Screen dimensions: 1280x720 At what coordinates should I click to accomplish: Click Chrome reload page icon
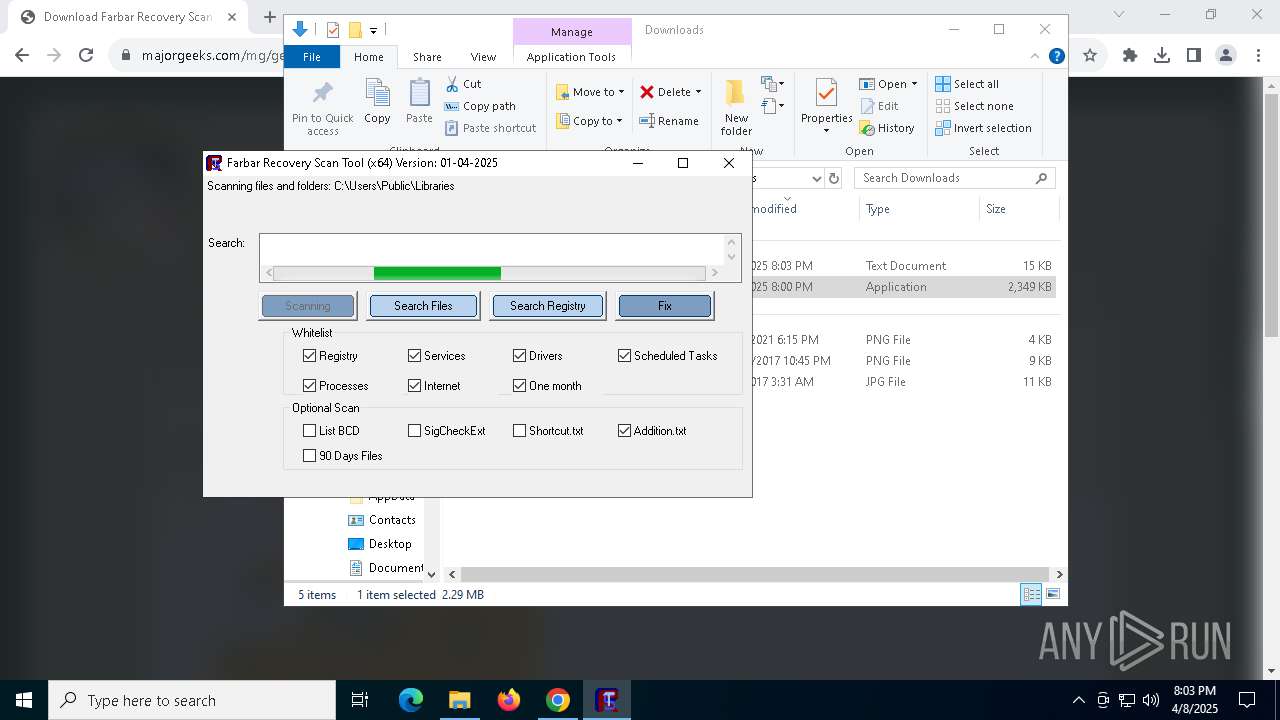[86, 56]
